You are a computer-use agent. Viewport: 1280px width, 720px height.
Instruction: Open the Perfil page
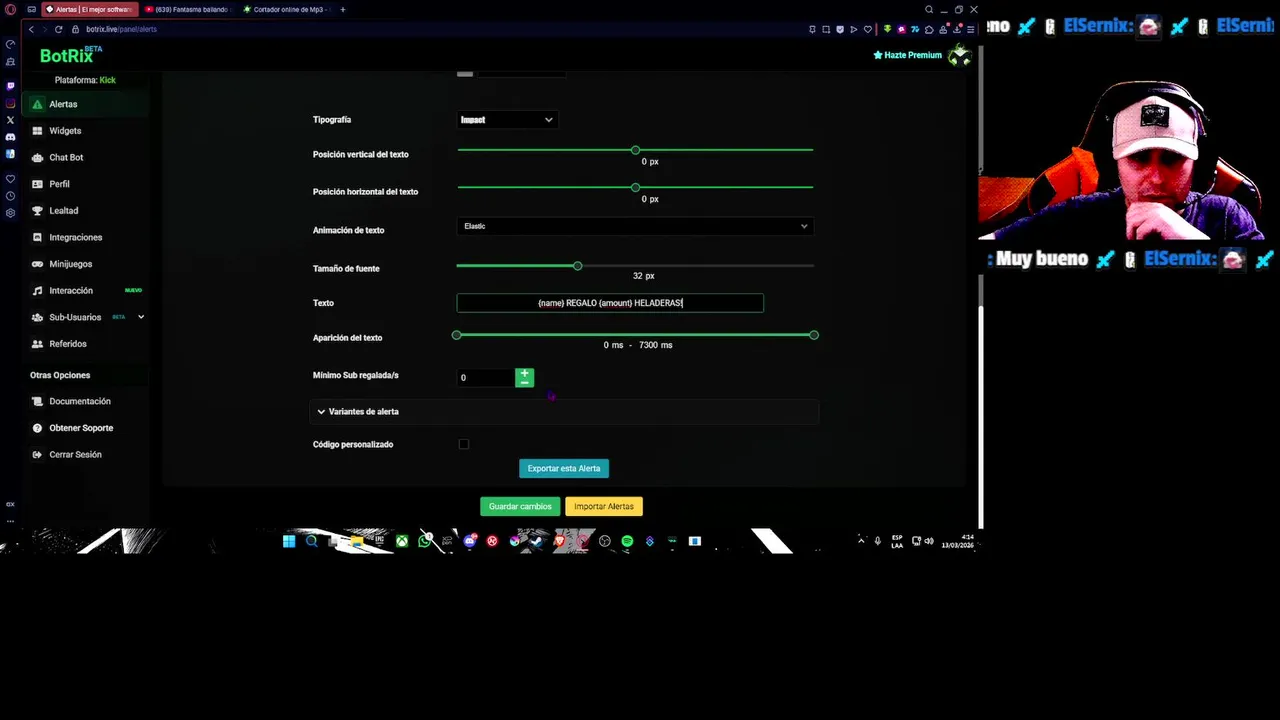[x=85, y=184]
